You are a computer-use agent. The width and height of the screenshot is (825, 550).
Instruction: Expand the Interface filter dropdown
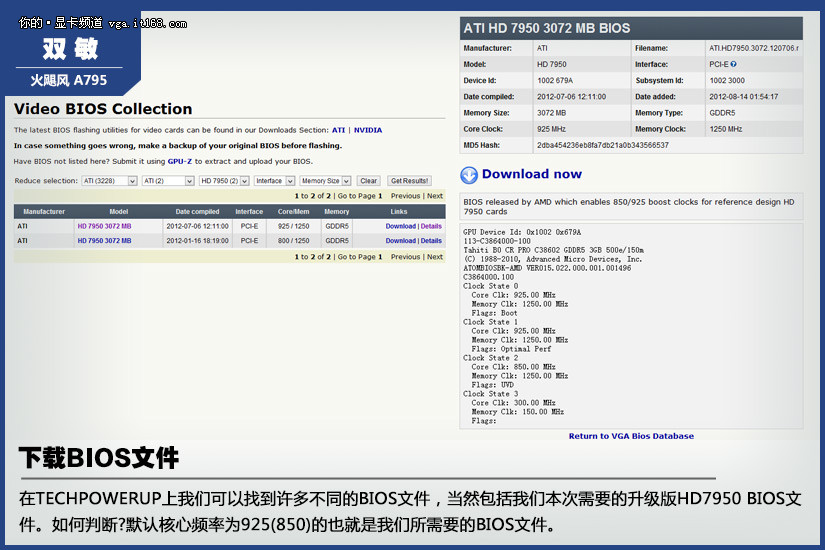(x=273, y=181)
